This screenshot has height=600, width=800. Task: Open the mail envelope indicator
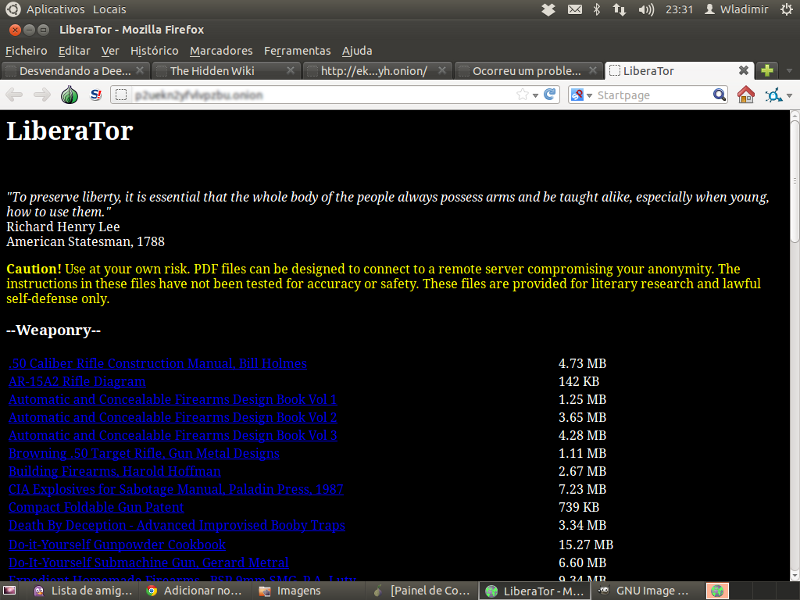(x=575, y=9)
